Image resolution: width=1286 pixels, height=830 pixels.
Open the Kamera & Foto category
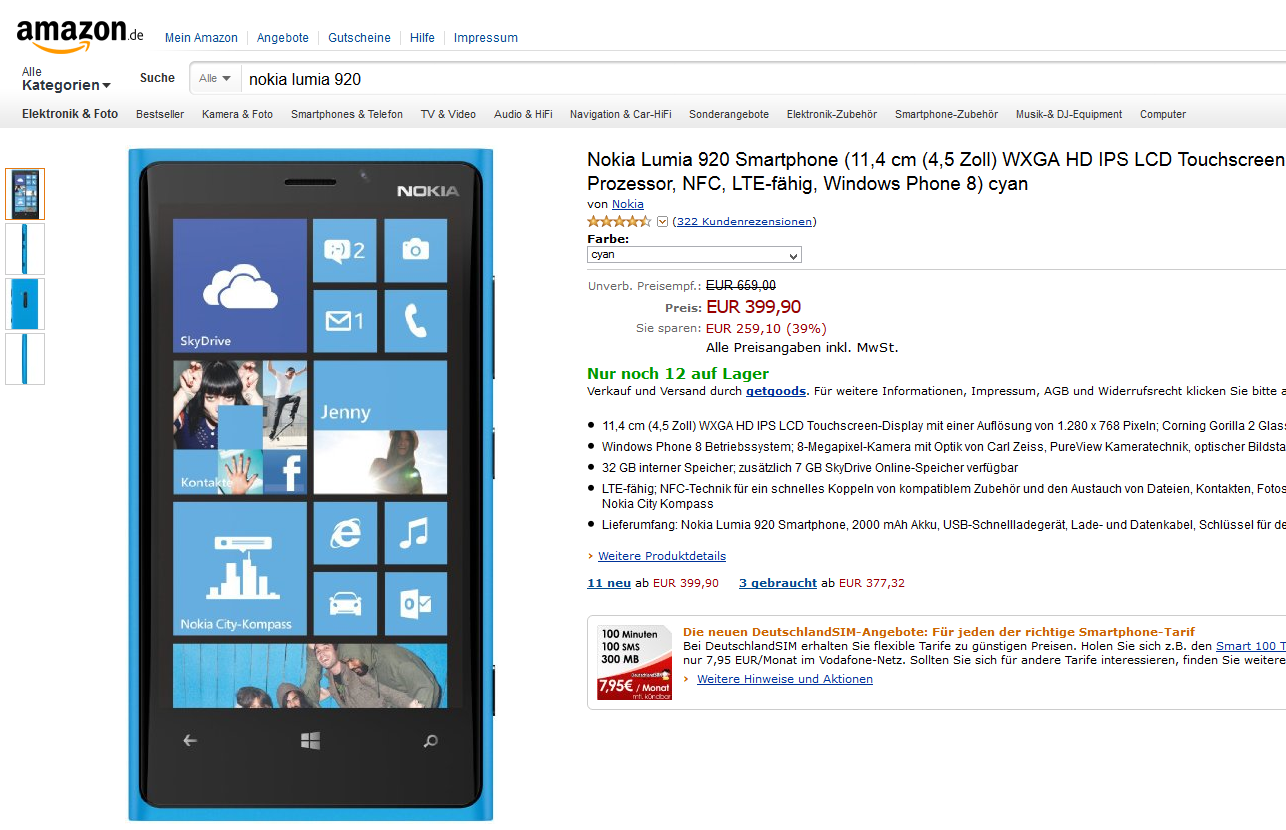pyautogui.click(x=237, y=114)
